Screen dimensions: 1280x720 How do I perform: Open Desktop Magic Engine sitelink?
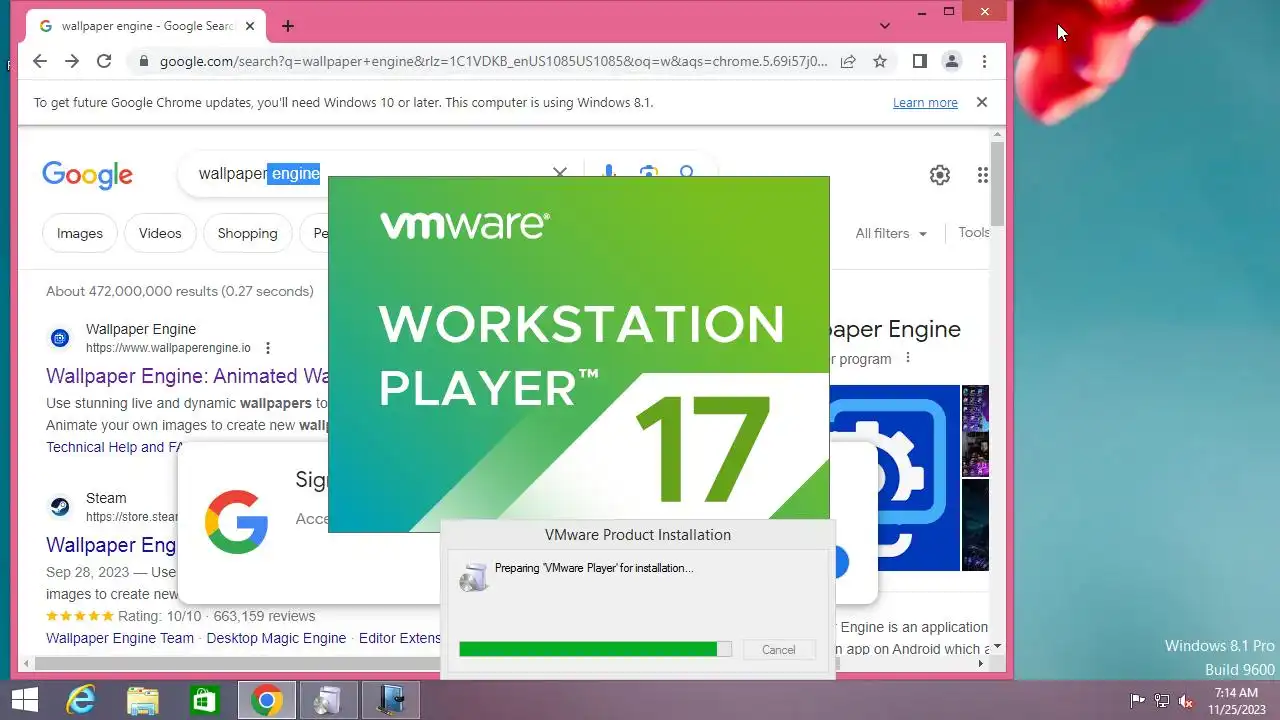click(276, 638)
